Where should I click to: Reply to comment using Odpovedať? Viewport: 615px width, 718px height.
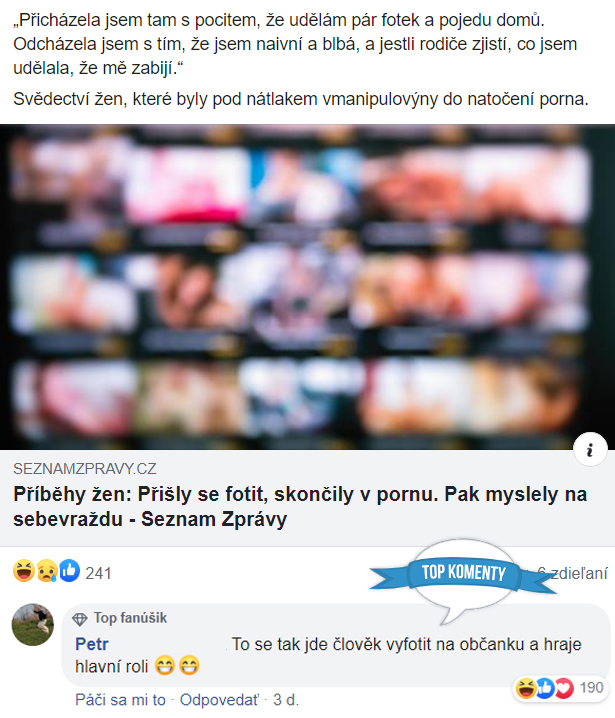pyautogui.click(x=219, y=700)
